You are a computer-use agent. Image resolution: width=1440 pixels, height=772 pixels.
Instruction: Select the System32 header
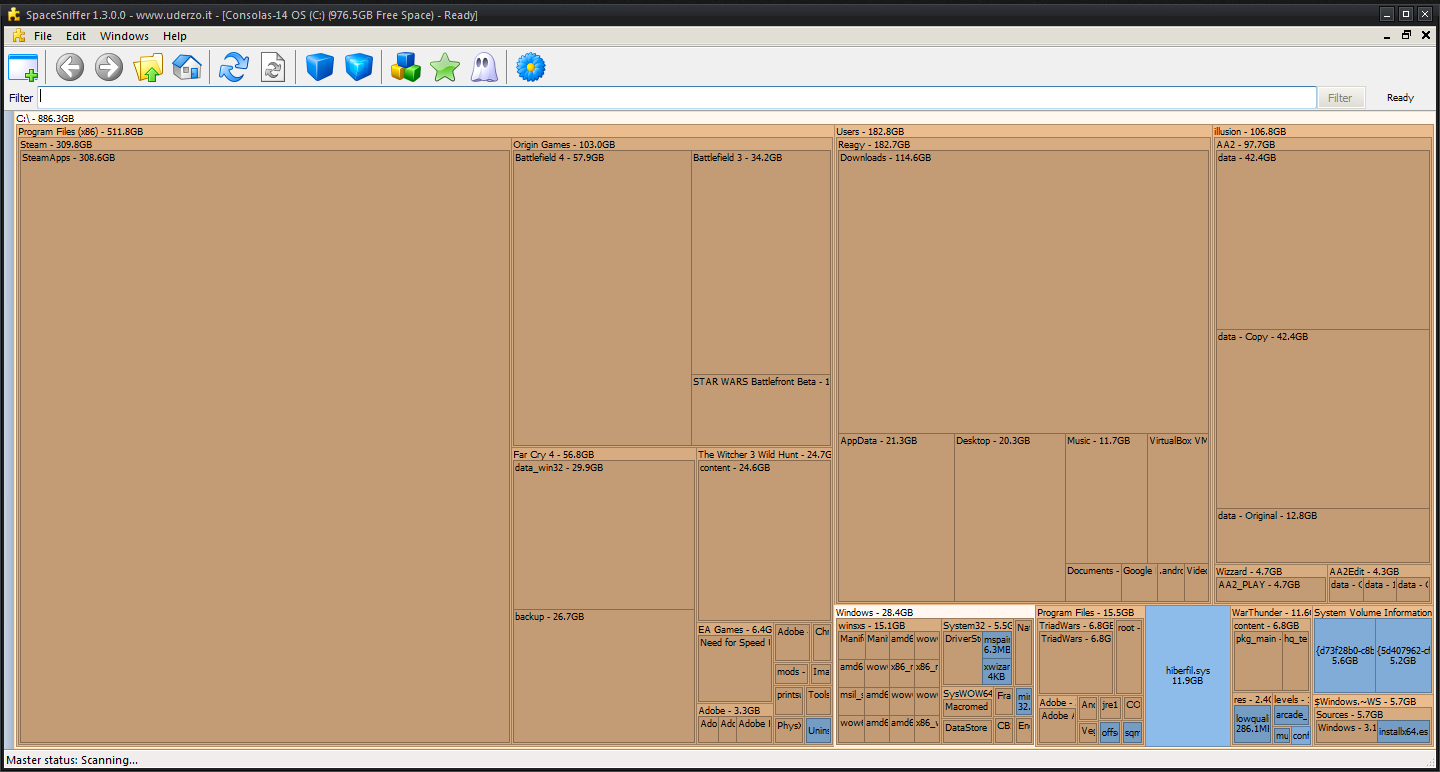977,625
